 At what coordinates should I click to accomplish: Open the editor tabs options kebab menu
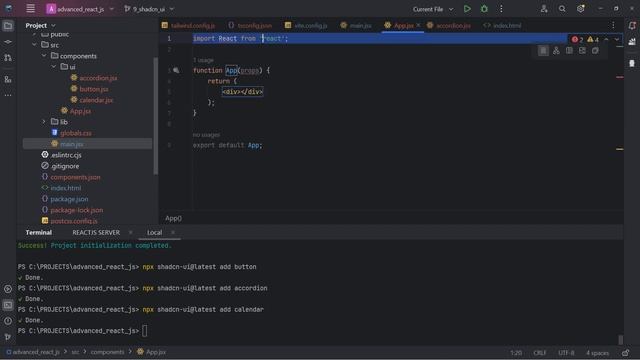[613, 25]
